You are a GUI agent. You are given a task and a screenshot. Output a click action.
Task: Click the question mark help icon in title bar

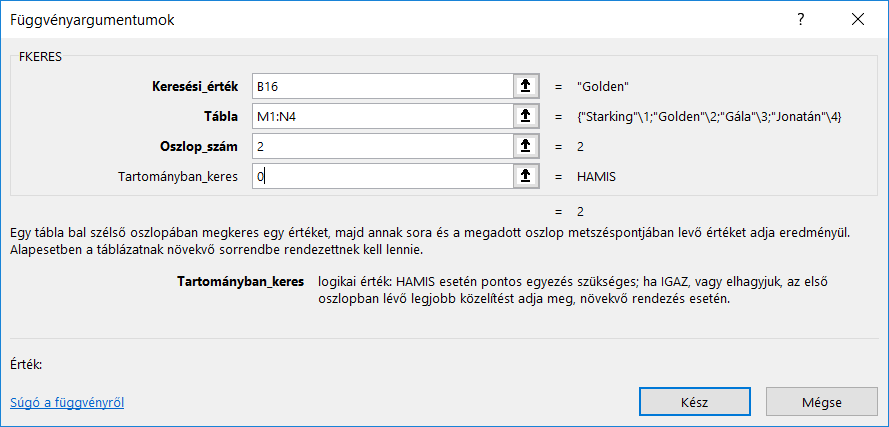[801, 20]
